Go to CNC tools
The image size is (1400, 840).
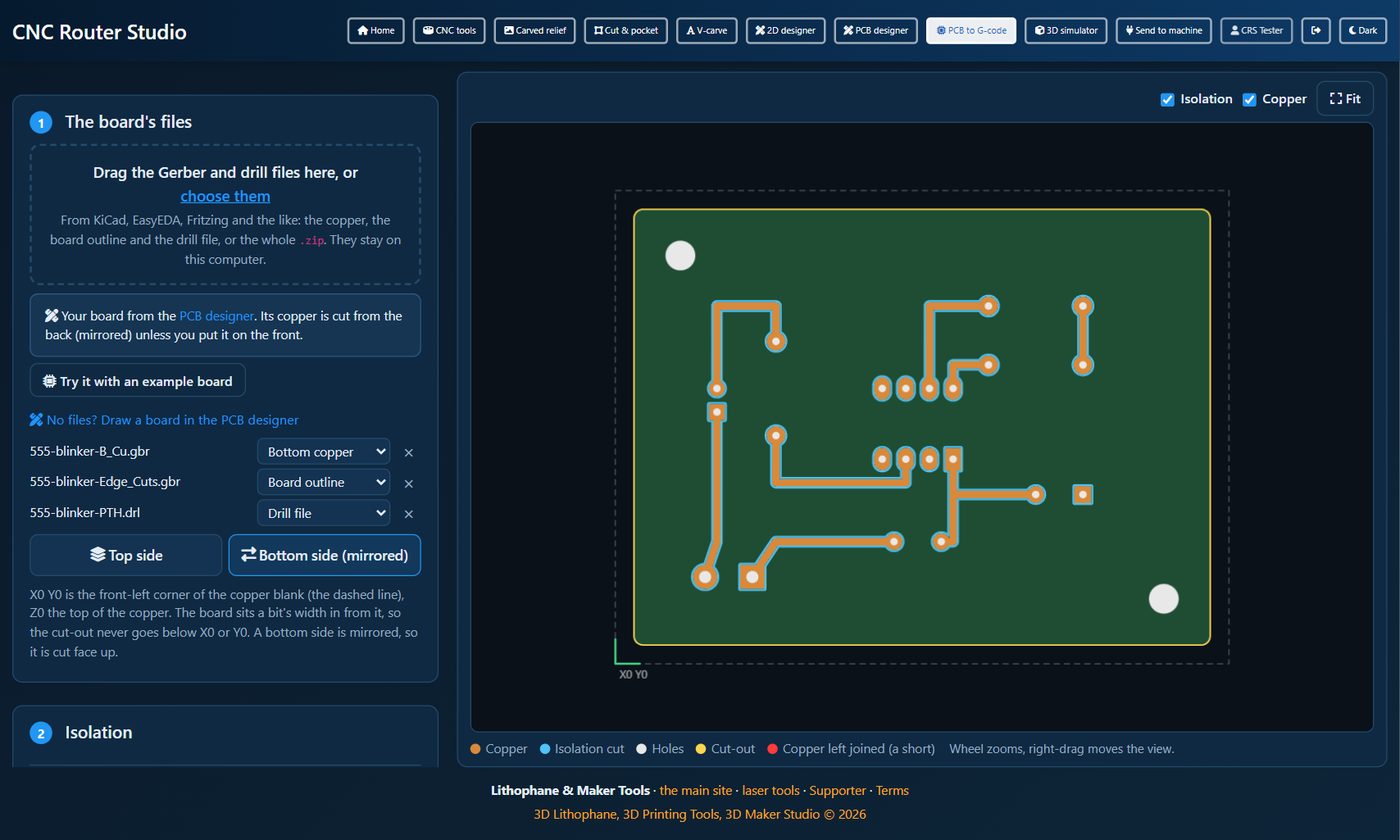(x=449, y=30)
